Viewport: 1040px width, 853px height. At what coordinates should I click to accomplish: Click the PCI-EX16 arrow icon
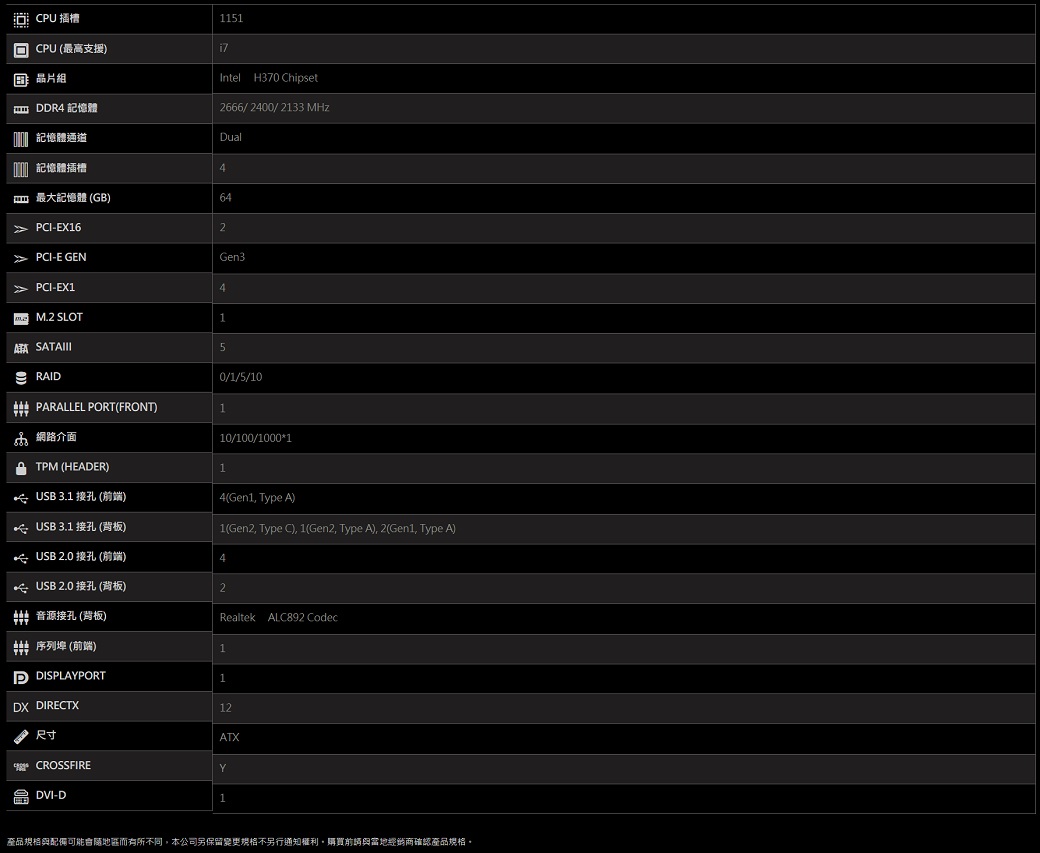21,228
